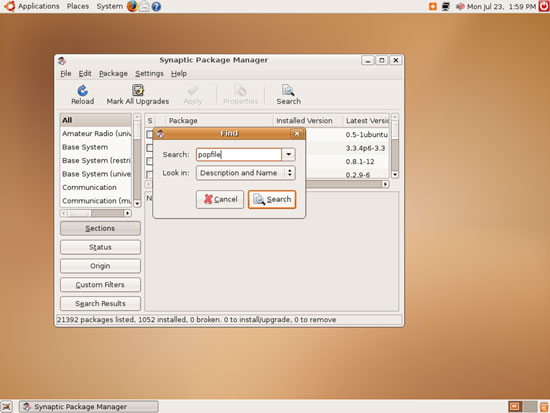Tick checkbox of the 0.5-1ubuntu package row
Screen dimensions: 550x413
(149, 134)
